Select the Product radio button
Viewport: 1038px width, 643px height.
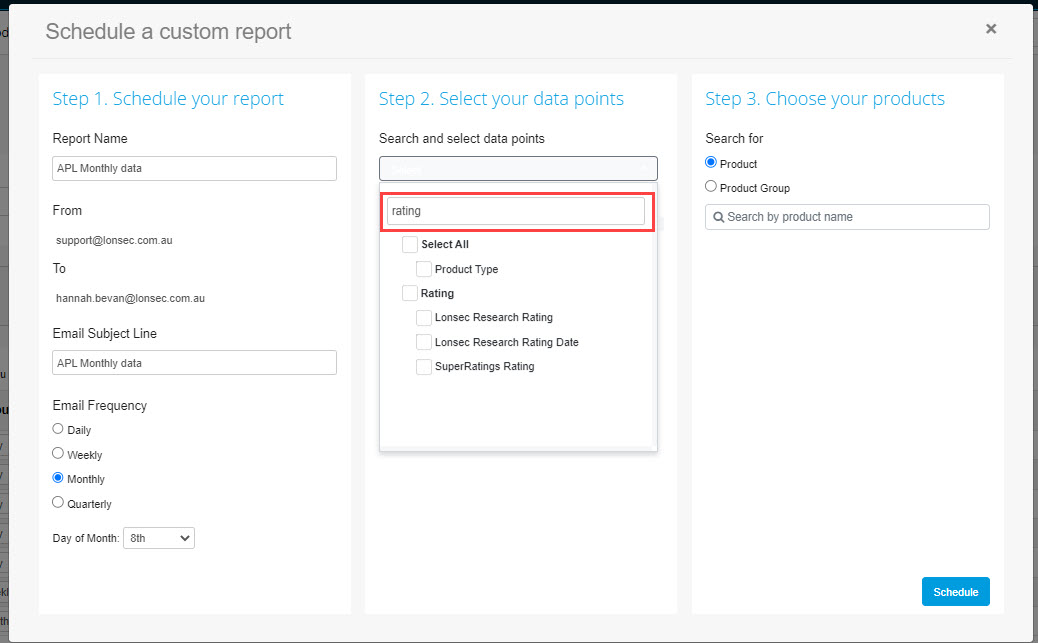[x=711, y=162]
